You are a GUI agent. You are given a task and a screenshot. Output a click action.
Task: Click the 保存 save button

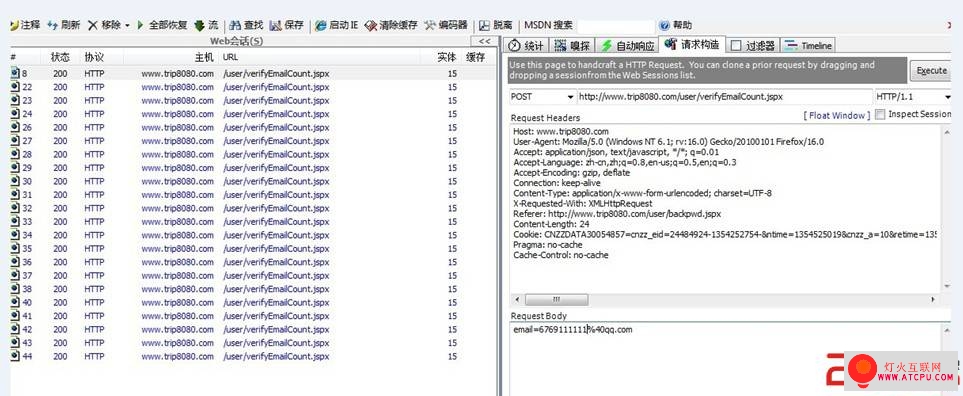(286, 25)
